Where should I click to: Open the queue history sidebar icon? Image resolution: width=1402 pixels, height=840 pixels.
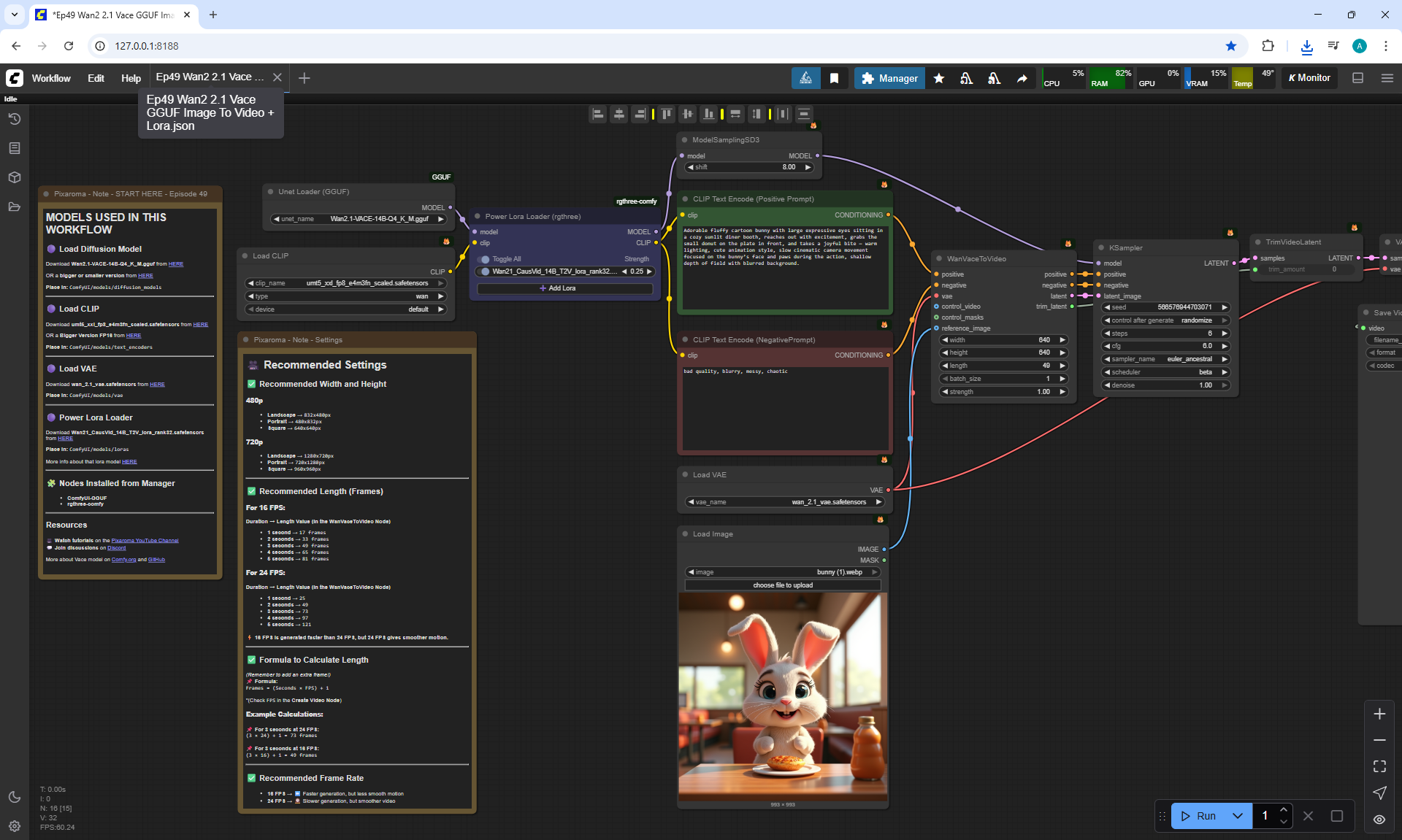pos(15,119)
